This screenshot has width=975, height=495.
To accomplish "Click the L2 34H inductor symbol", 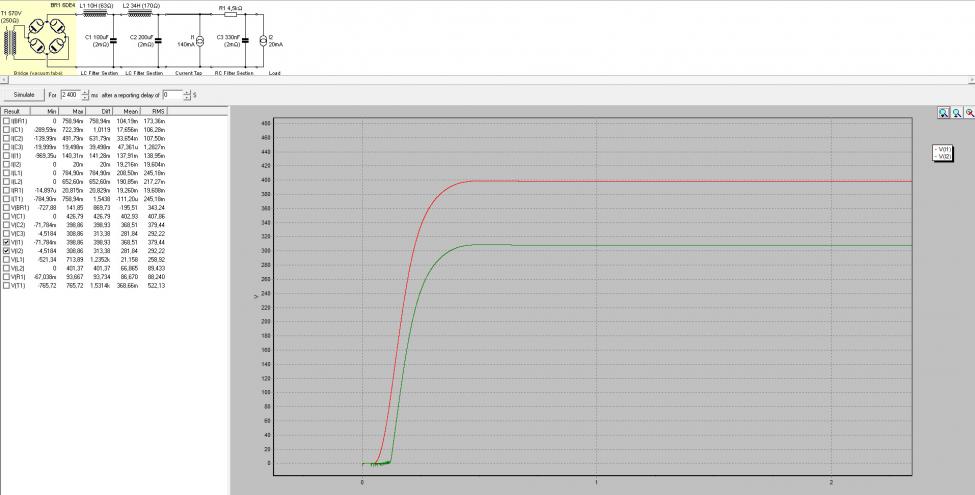I will [x=140, y=14].
